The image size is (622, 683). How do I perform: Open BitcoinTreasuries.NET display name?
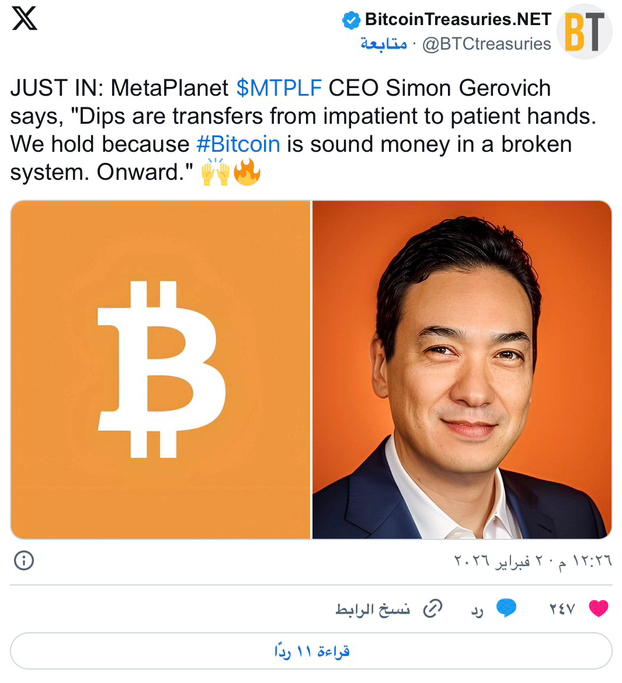coord(458,20)
